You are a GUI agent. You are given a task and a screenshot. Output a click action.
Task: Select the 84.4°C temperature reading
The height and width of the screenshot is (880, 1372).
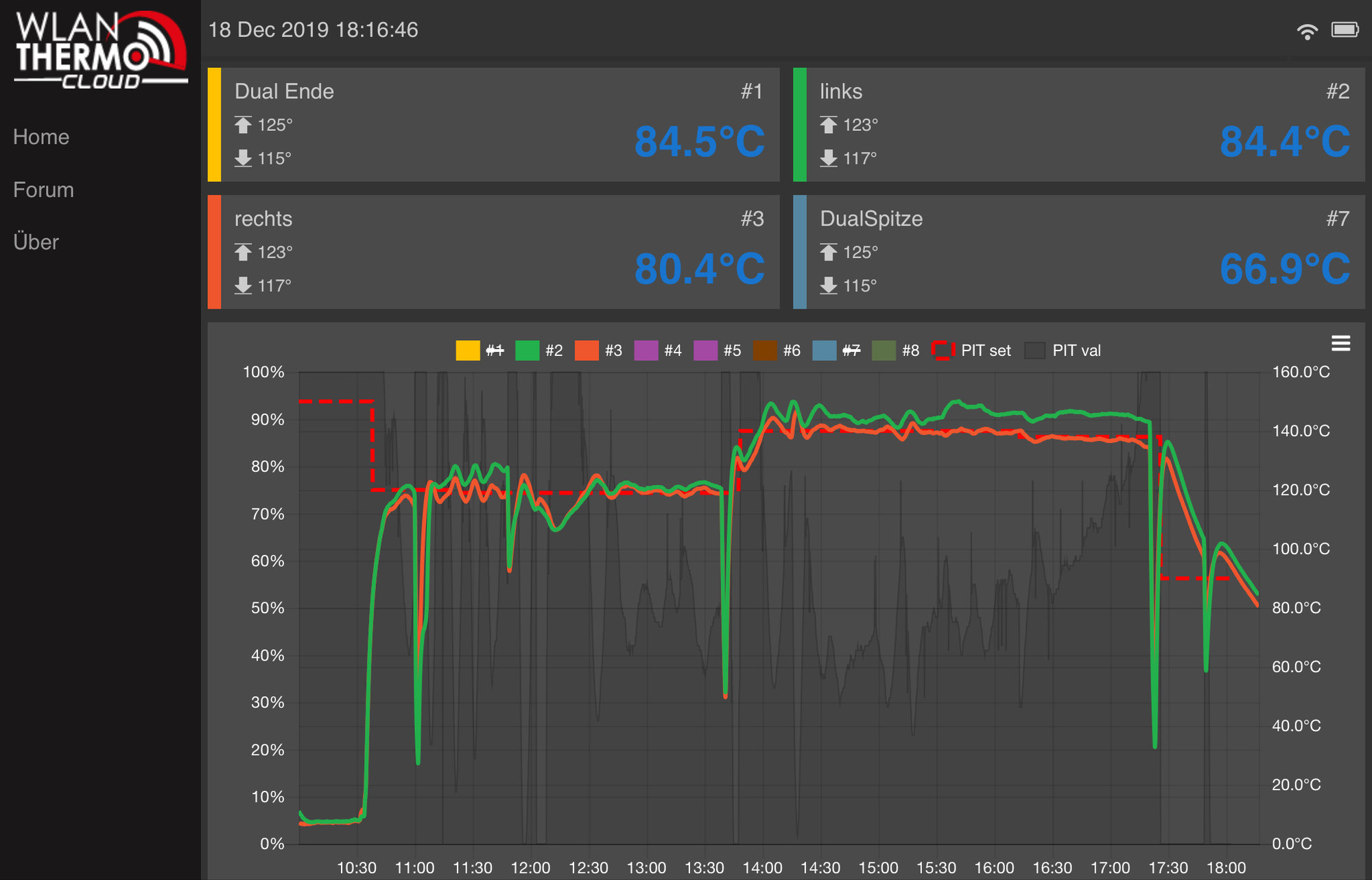(1285, 142)
